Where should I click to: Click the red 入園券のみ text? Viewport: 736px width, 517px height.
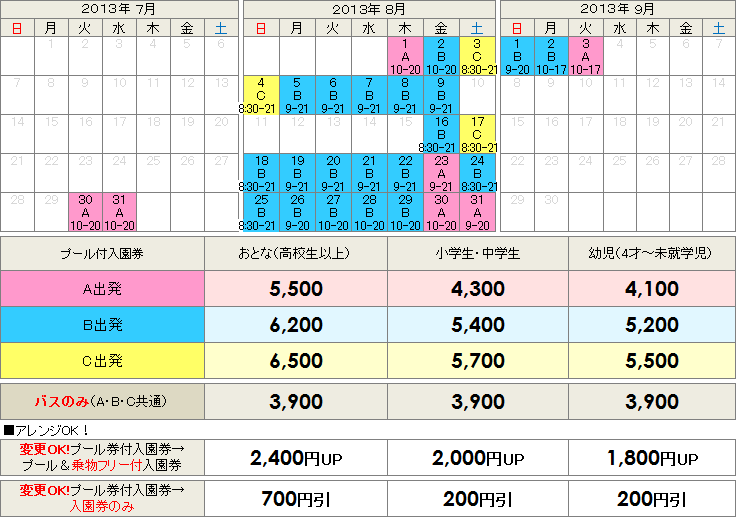(x=101, y=506)
